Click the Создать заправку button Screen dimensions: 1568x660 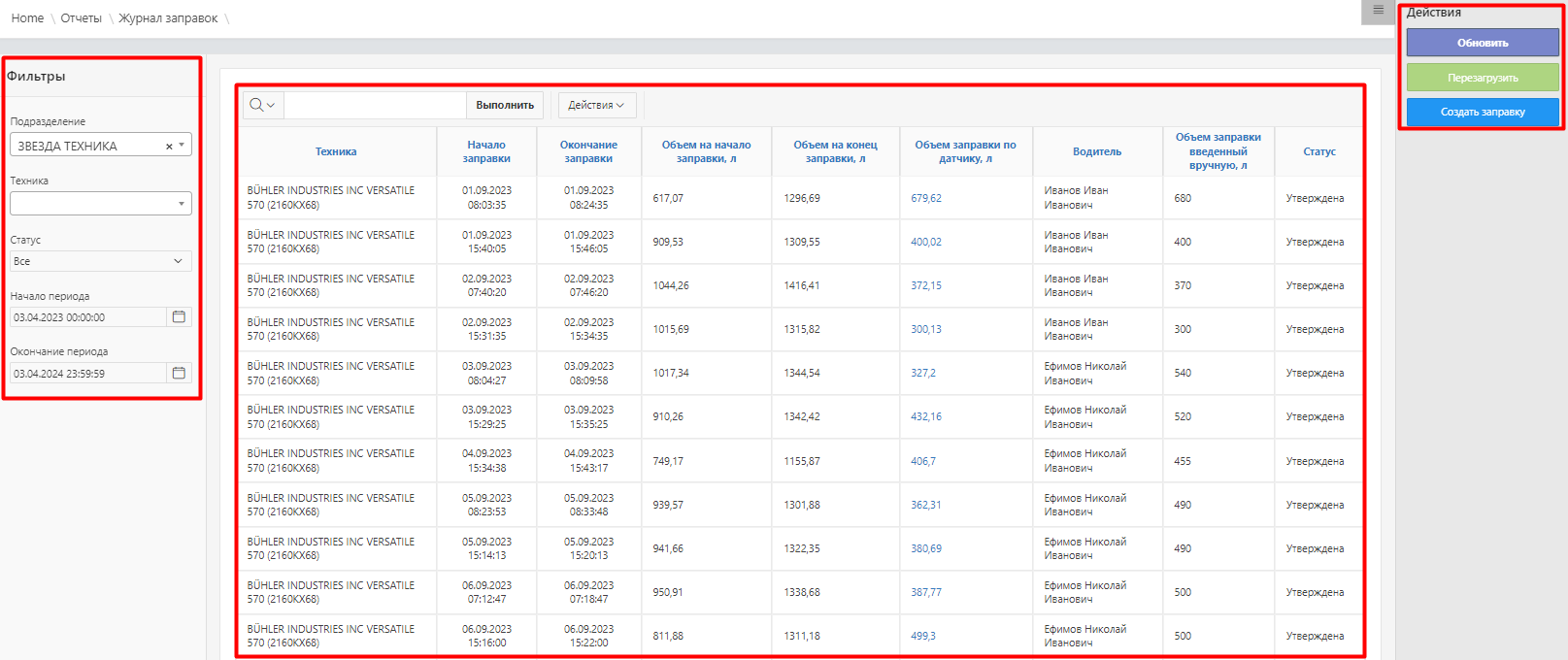1482,113
